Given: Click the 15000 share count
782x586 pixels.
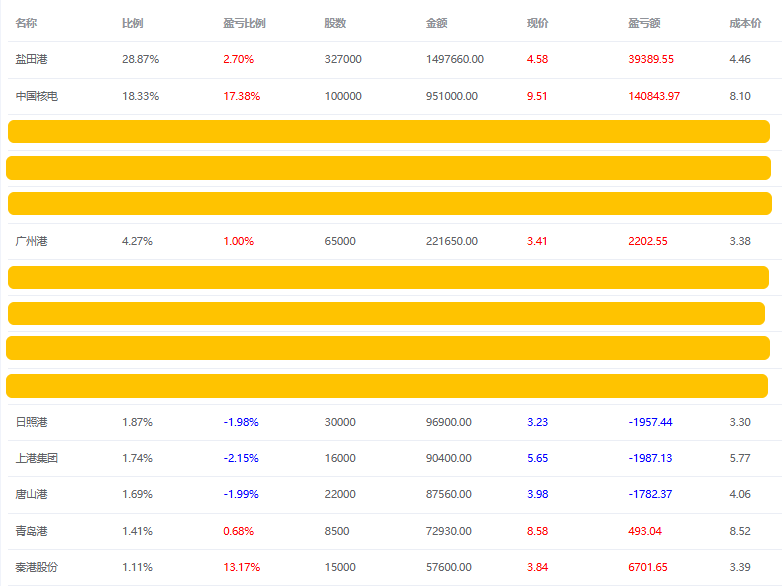Looking at the screenshot, I should [x=340, y=567].
